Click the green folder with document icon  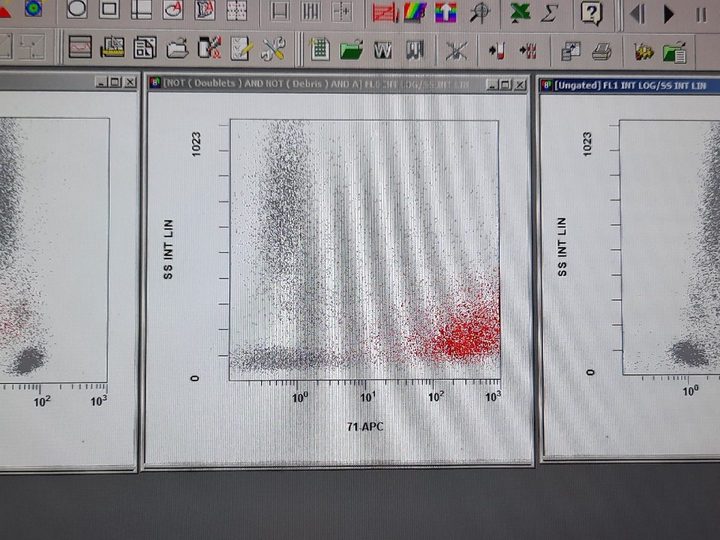click(675, 52)
